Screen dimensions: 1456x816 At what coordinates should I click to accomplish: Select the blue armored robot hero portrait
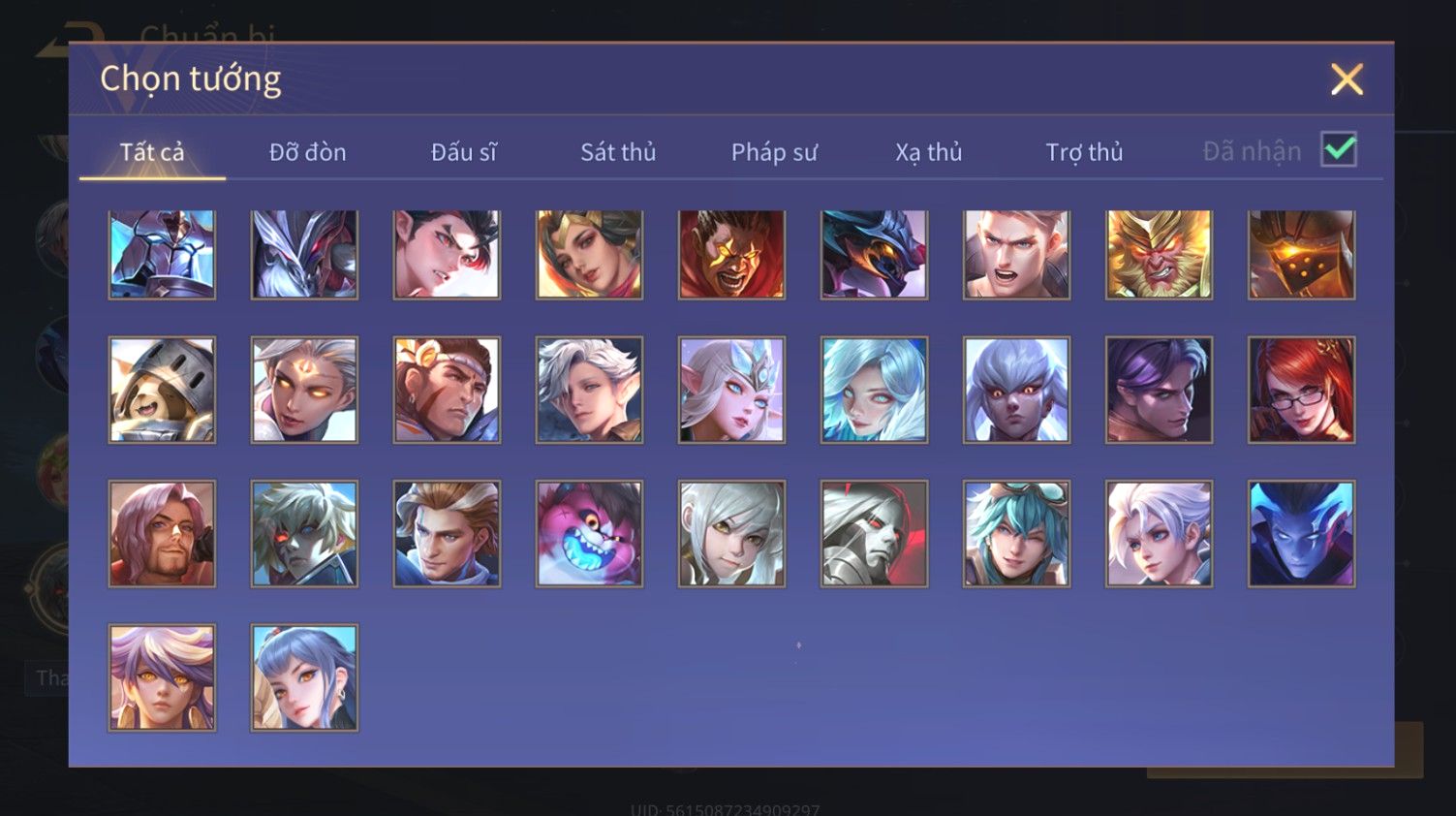(162, 254)
